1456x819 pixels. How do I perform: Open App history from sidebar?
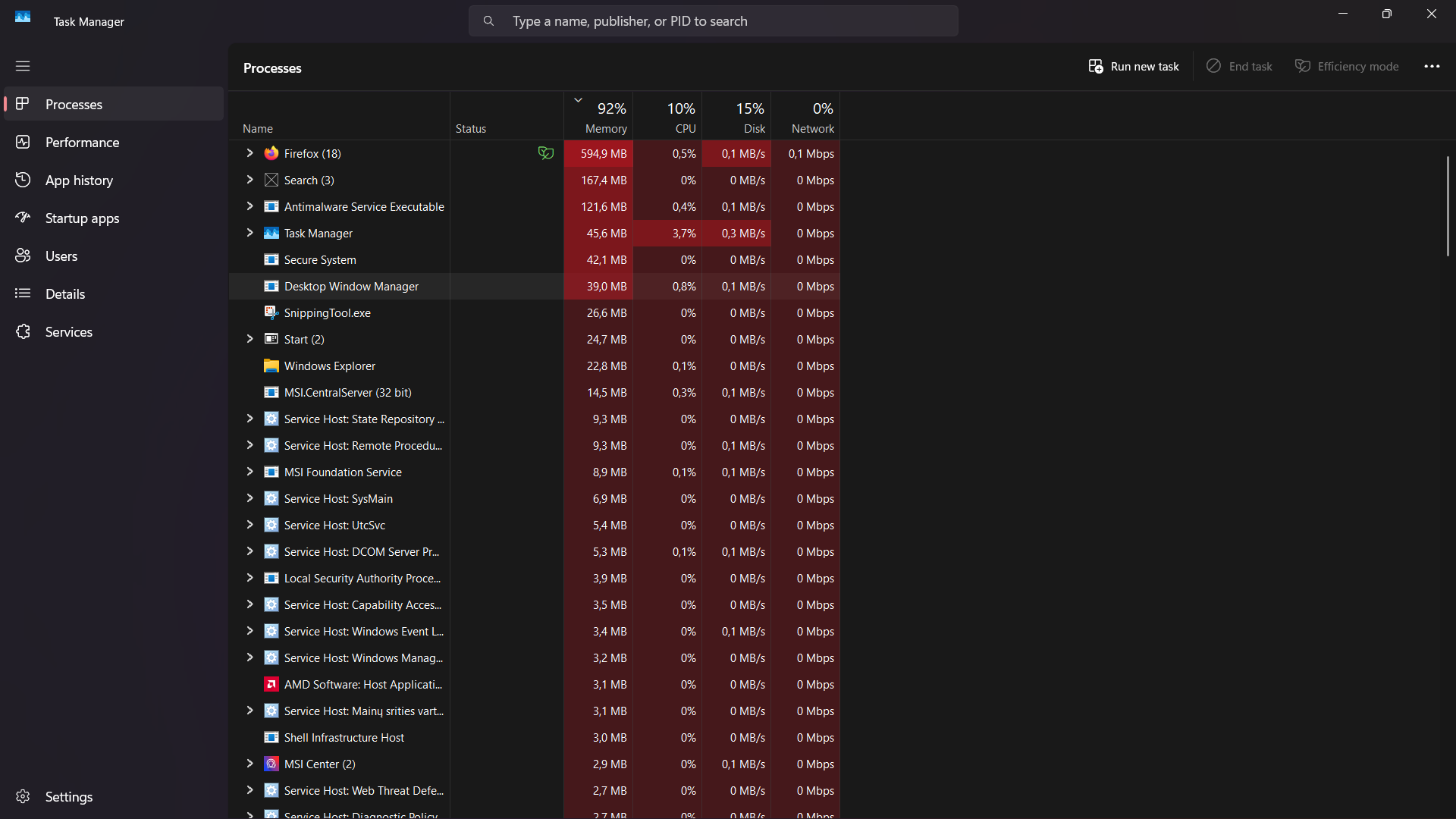pos(79,180)
